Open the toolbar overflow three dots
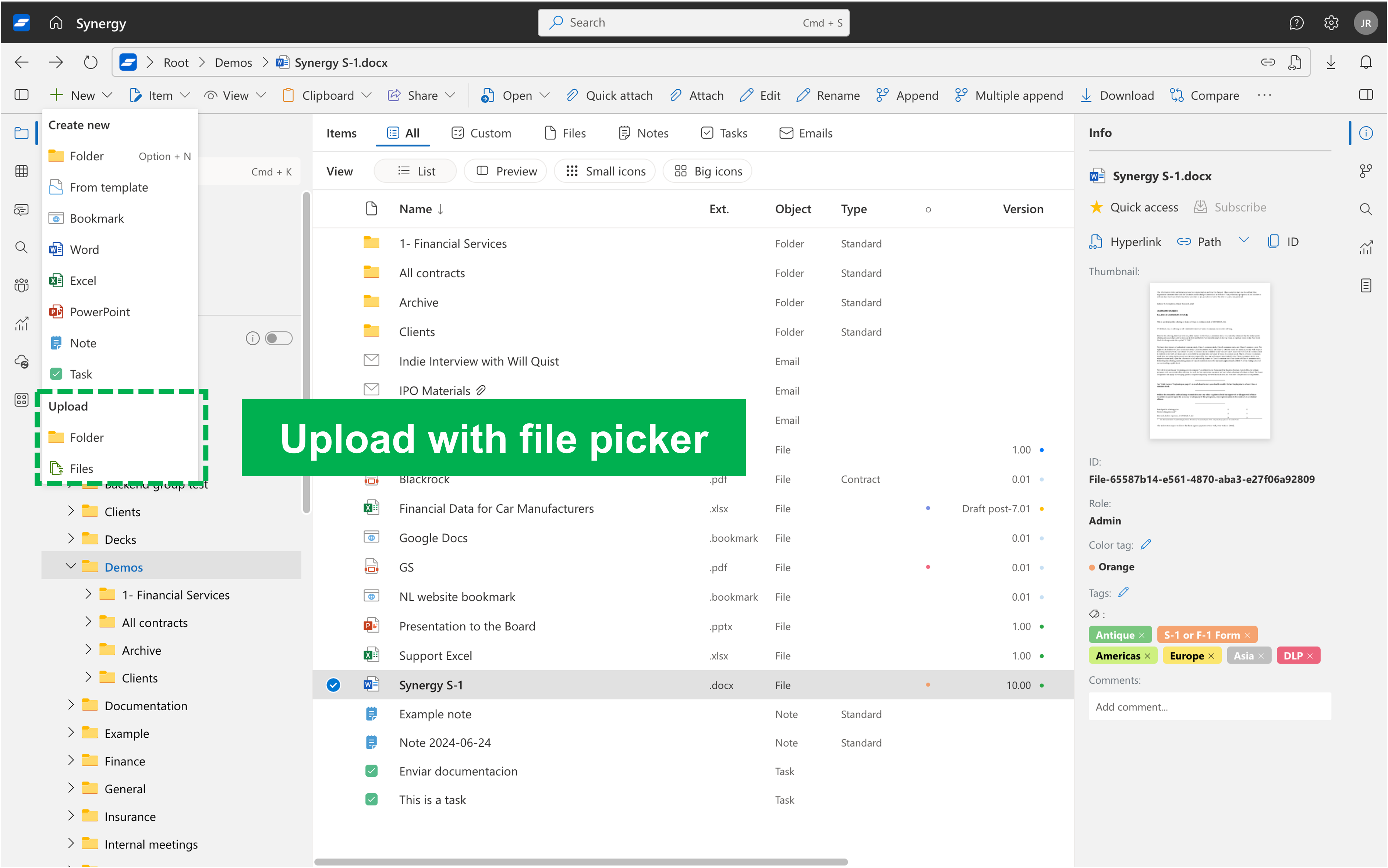 point(1264,95)
